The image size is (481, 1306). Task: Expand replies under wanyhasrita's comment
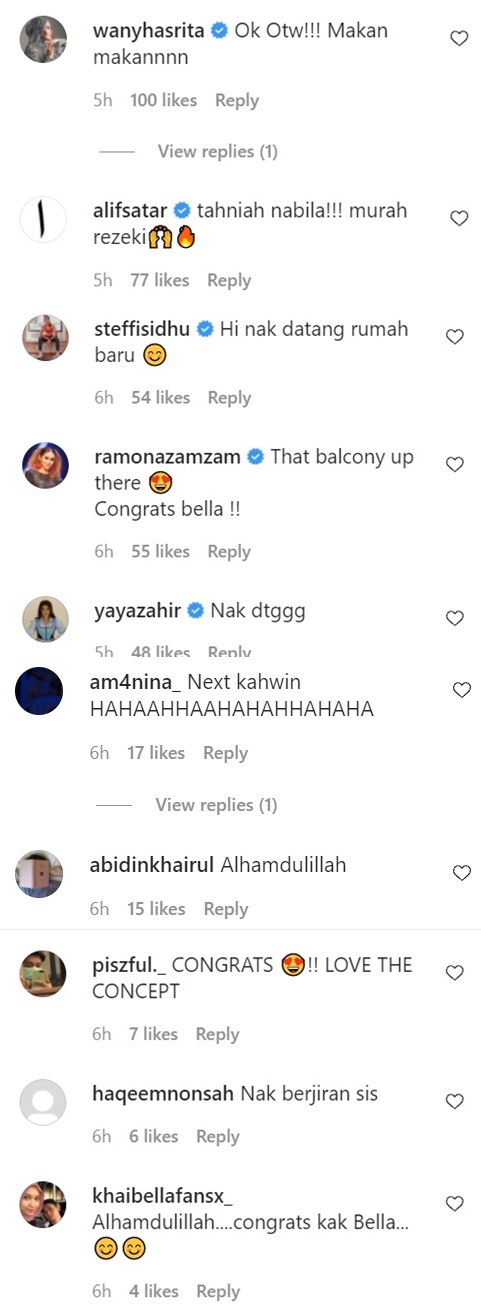tap(217, 152)
